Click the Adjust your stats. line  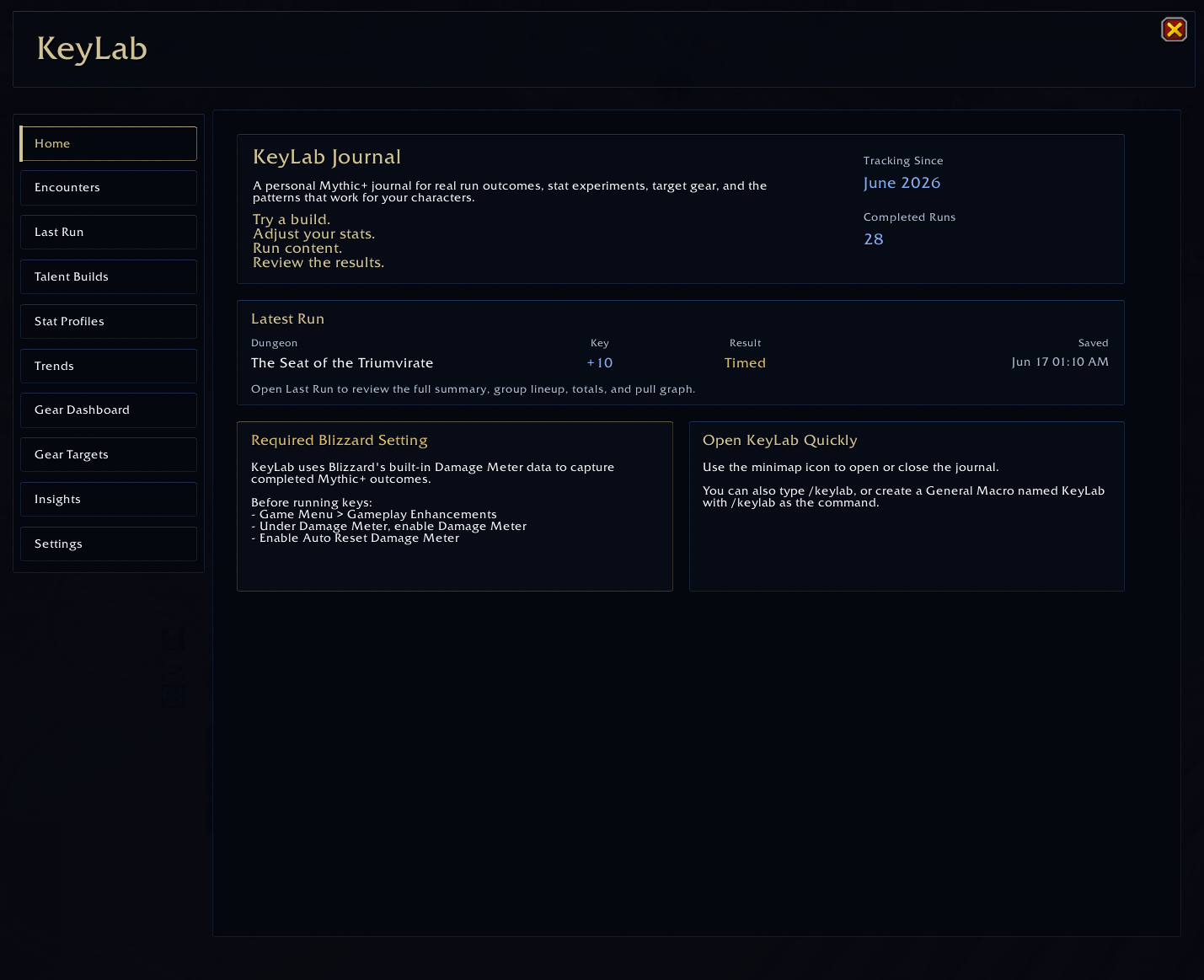click(314, 233)
